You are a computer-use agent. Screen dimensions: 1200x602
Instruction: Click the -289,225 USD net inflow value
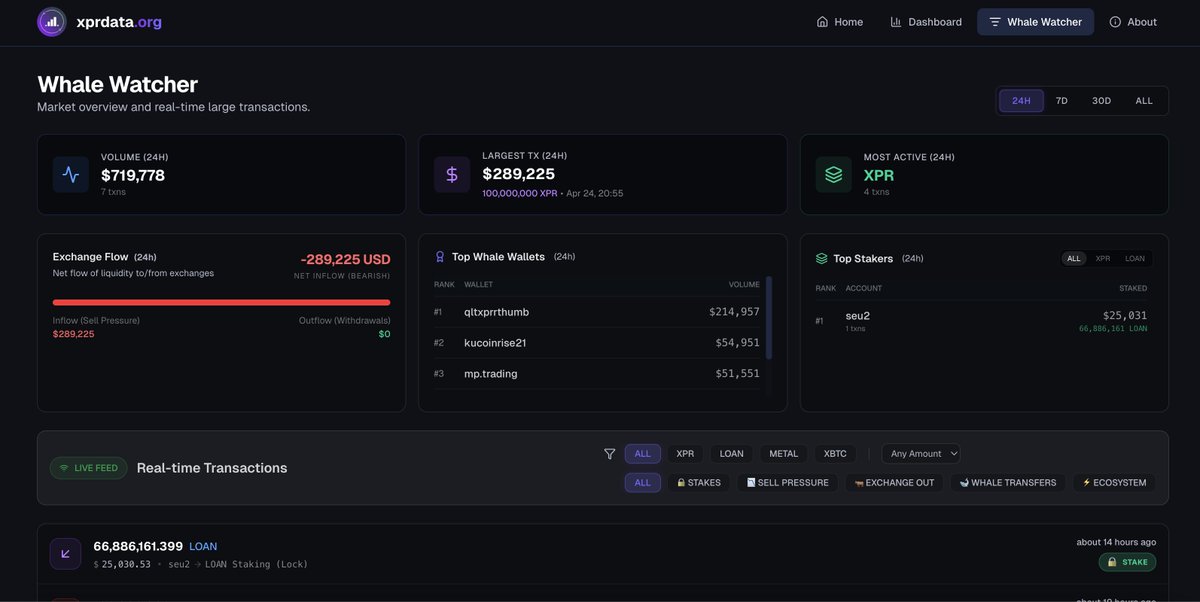click(345, 259)
